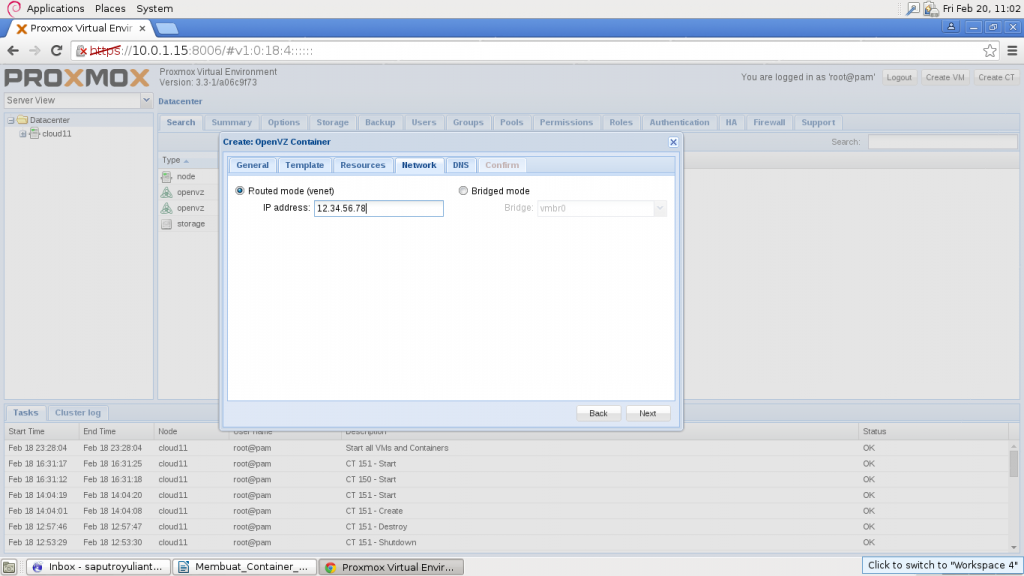Screen dimensions: 1024x576
Task: Click the Create VM button
Action: click(x=945, y=77)
